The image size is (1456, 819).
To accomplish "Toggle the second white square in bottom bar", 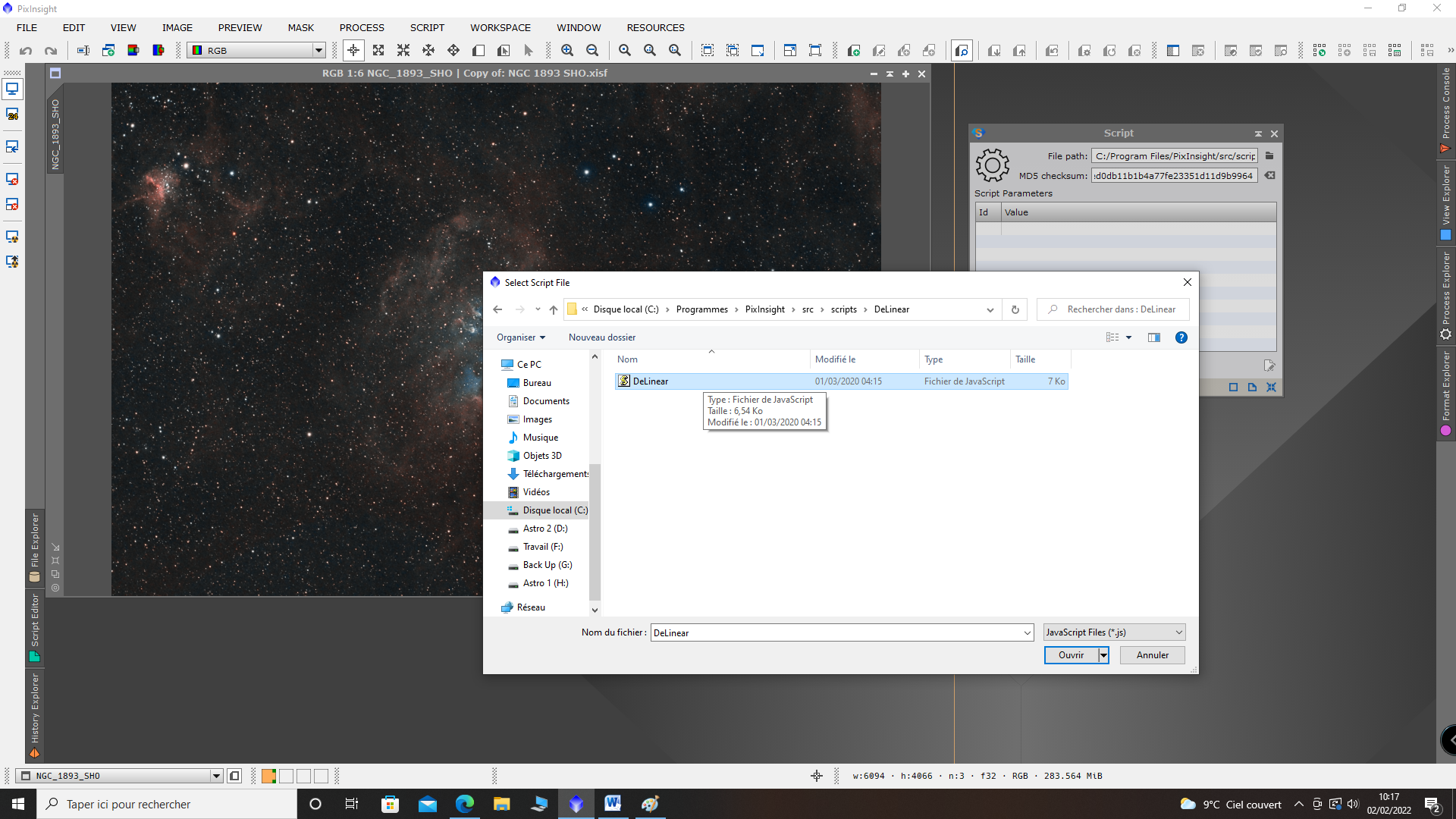I will coord(286,776).
